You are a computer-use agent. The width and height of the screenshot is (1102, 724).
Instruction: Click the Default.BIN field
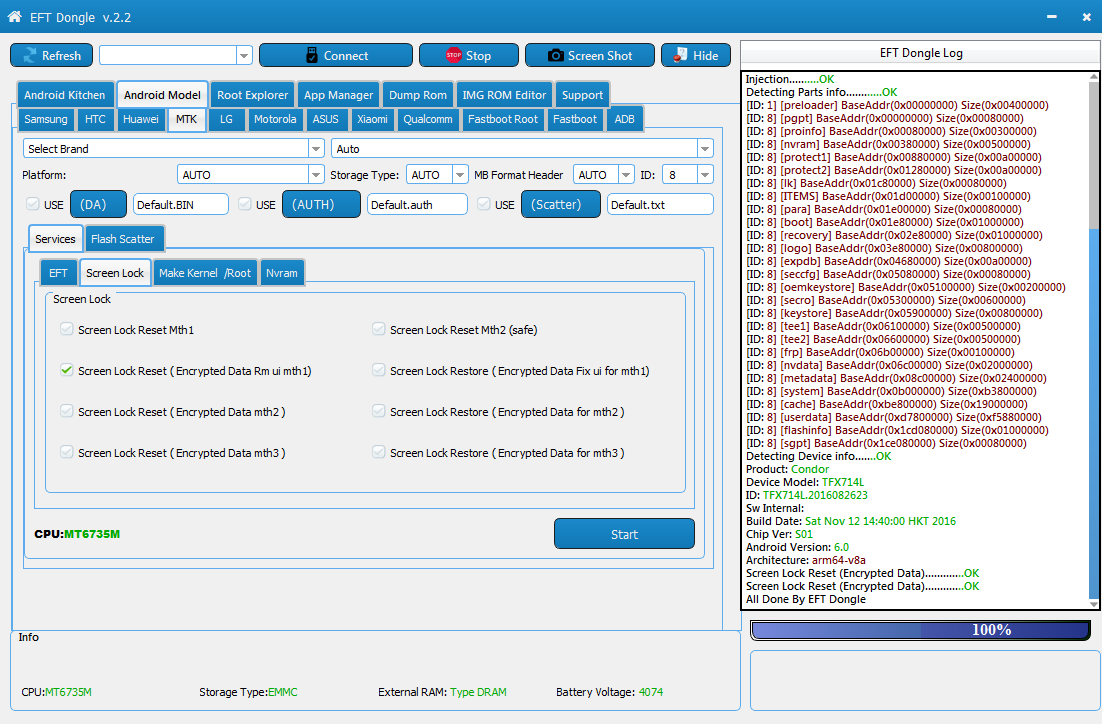[181, 205]
